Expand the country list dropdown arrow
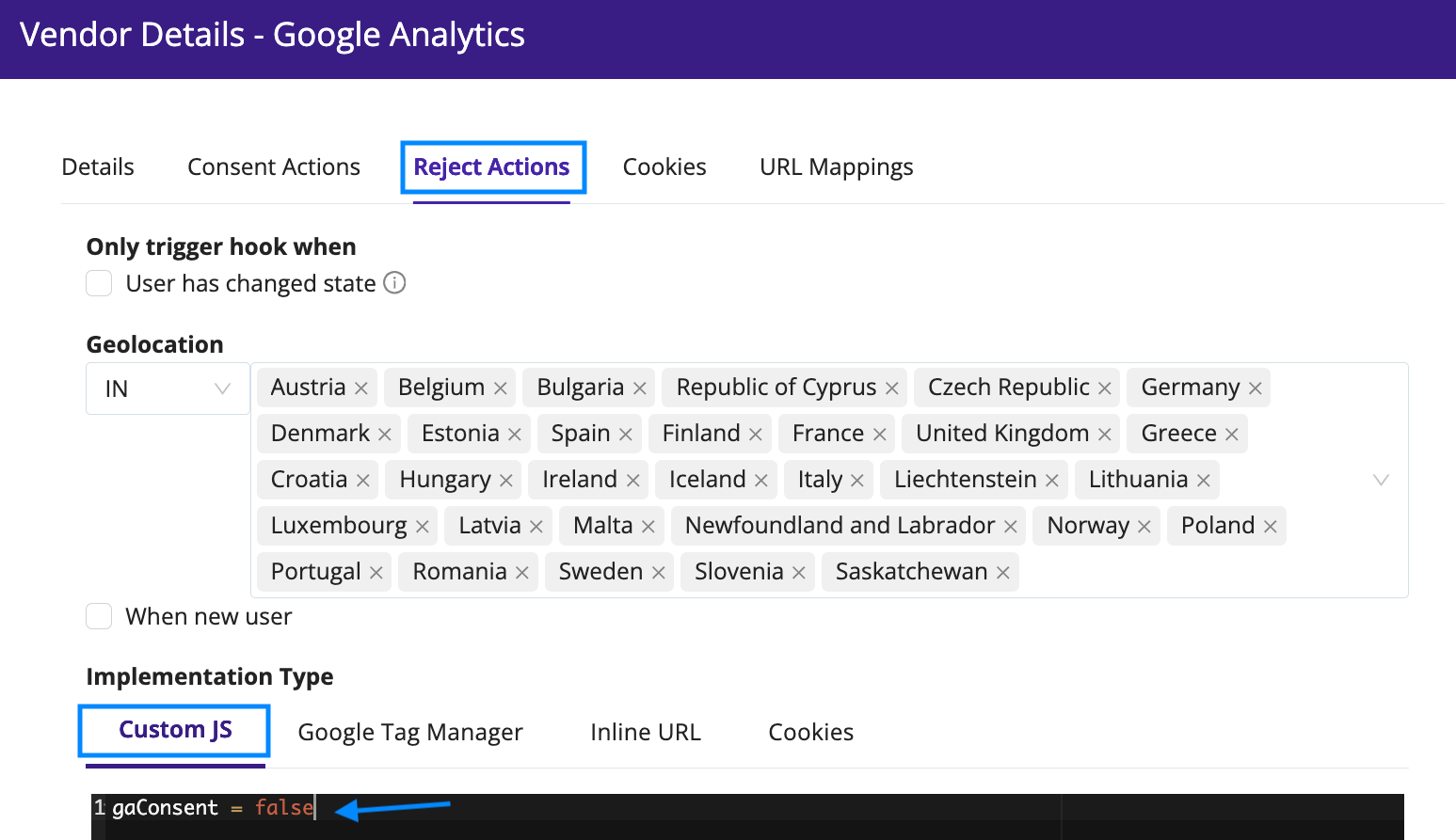 click(x=1381, y=480)
